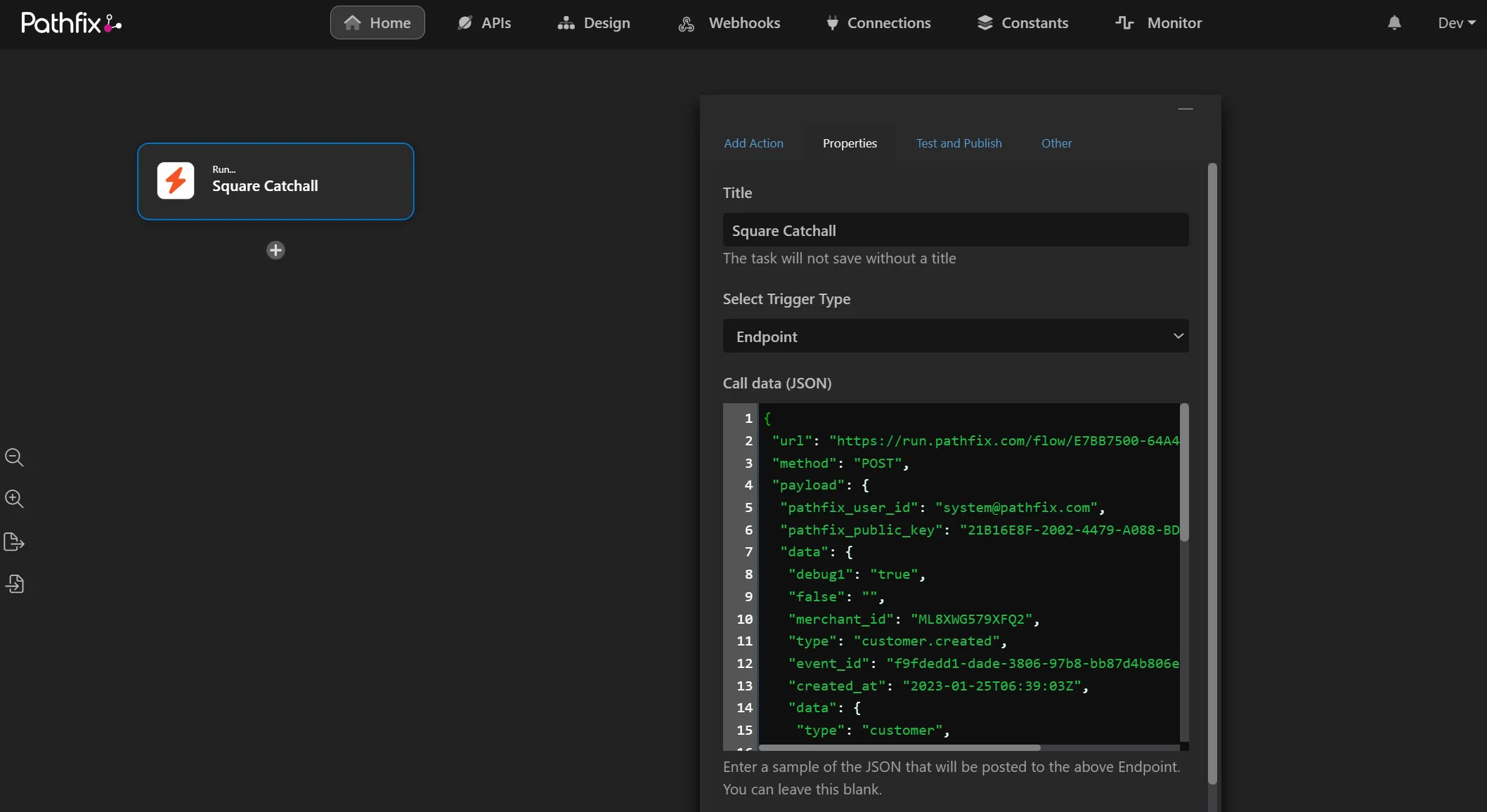
Task: Click the notifications bell icon
Action: click(1394, 22)
